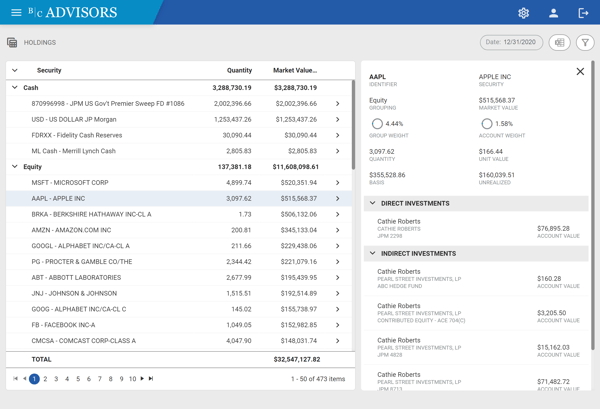Open details arrow for FDRXX Fidelity Cash Reserves

pyautogui.click(x=338, y=135)
